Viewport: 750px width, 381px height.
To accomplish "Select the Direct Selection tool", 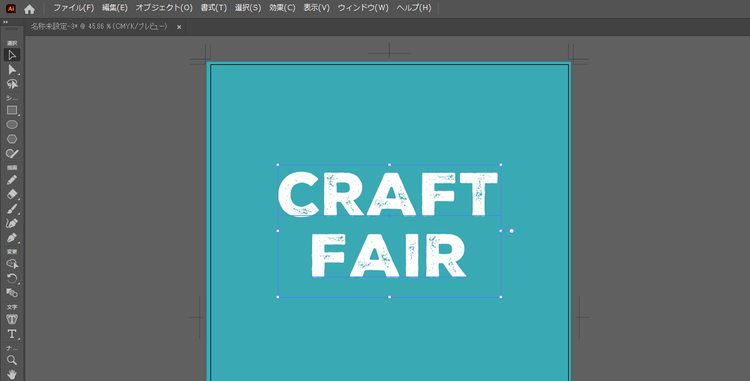I will point(12,70).
